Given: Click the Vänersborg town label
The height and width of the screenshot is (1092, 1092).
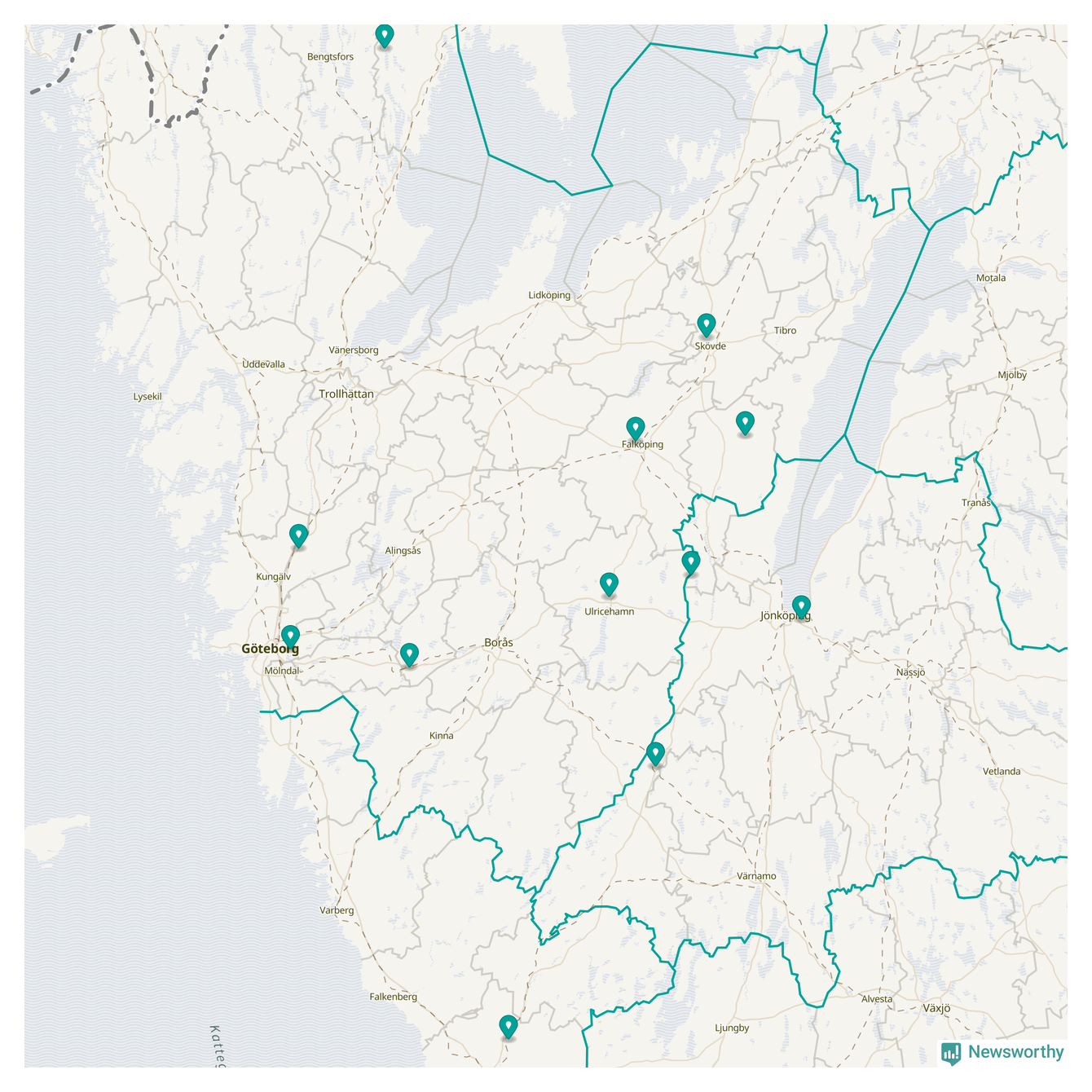Looking at the screenshot, I should click(x=354, y=350).
